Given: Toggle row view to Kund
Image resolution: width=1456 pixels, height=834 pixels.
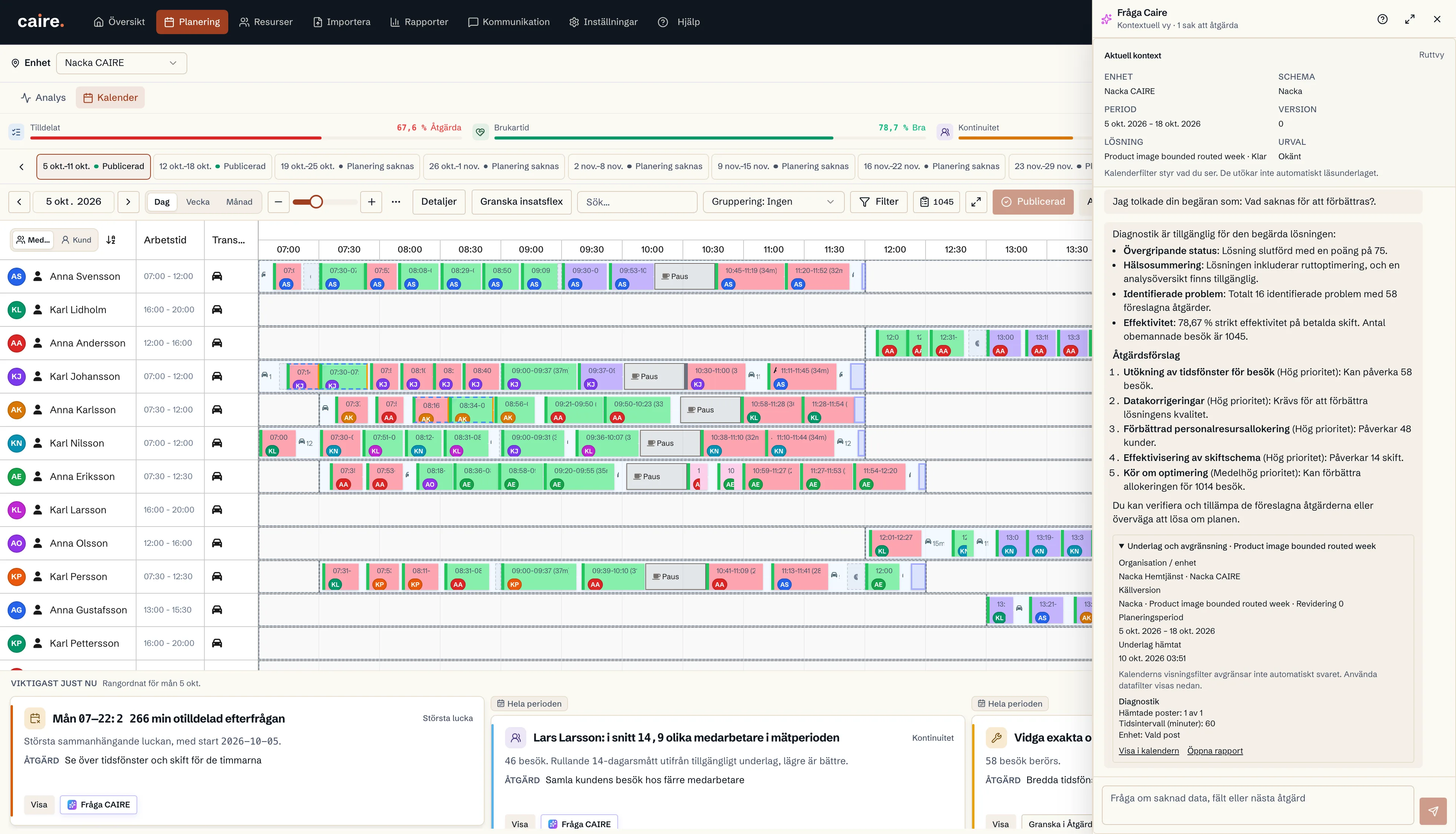Looking at the screenshot, I should coord(76,240).
